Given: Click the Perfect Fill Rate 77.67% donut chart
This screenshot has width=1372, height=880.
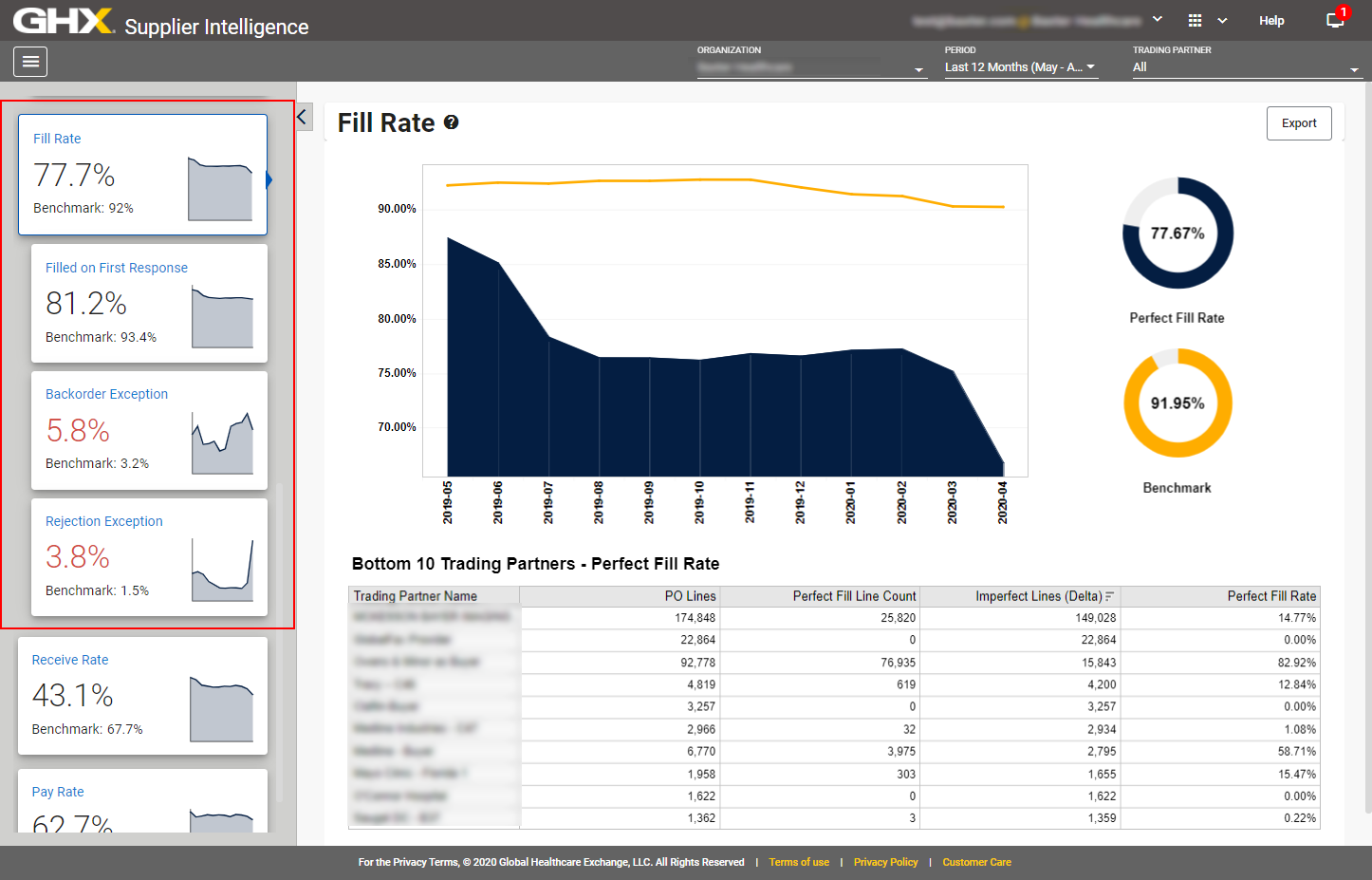Looking at the screenshot, I should point(1177,234).
